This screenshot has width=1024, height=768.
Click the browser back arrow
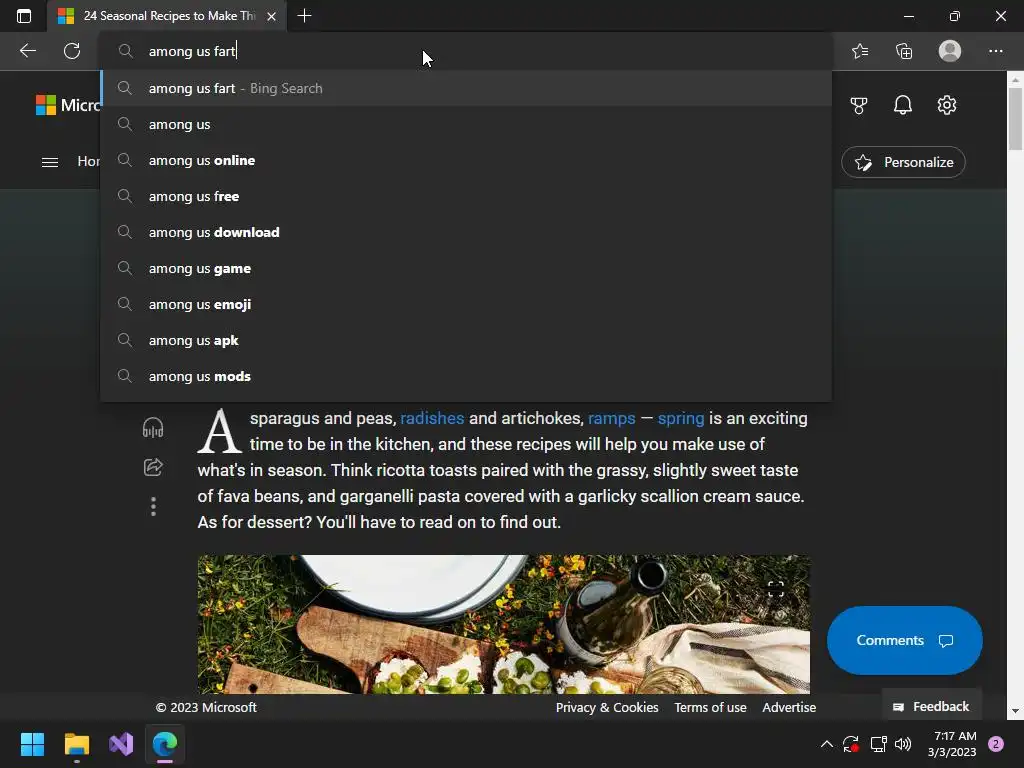tap(27, 51)
